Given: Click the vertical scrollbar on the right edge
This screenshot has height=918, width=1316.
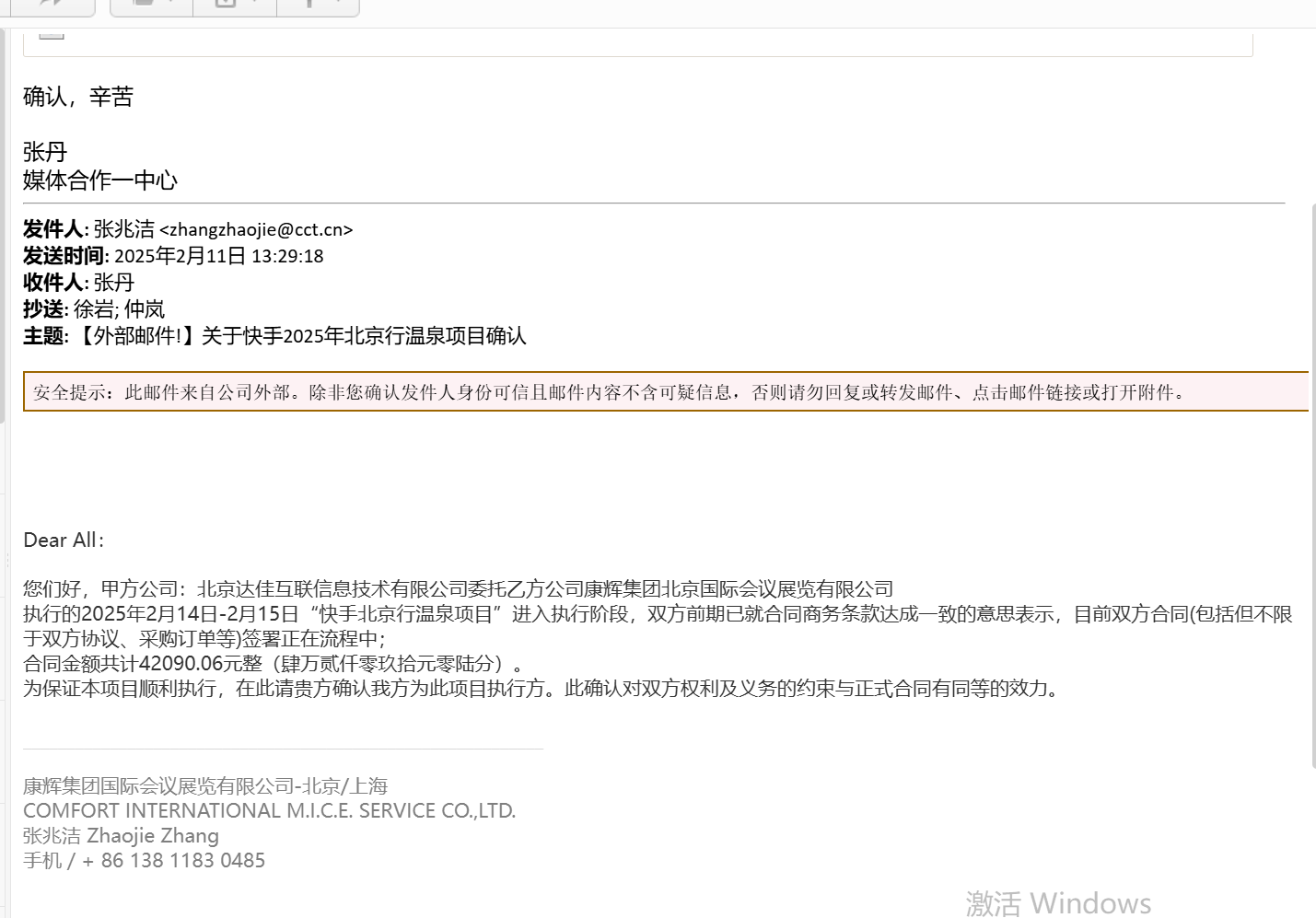Looking at the screenshot, I should 1312,485.
